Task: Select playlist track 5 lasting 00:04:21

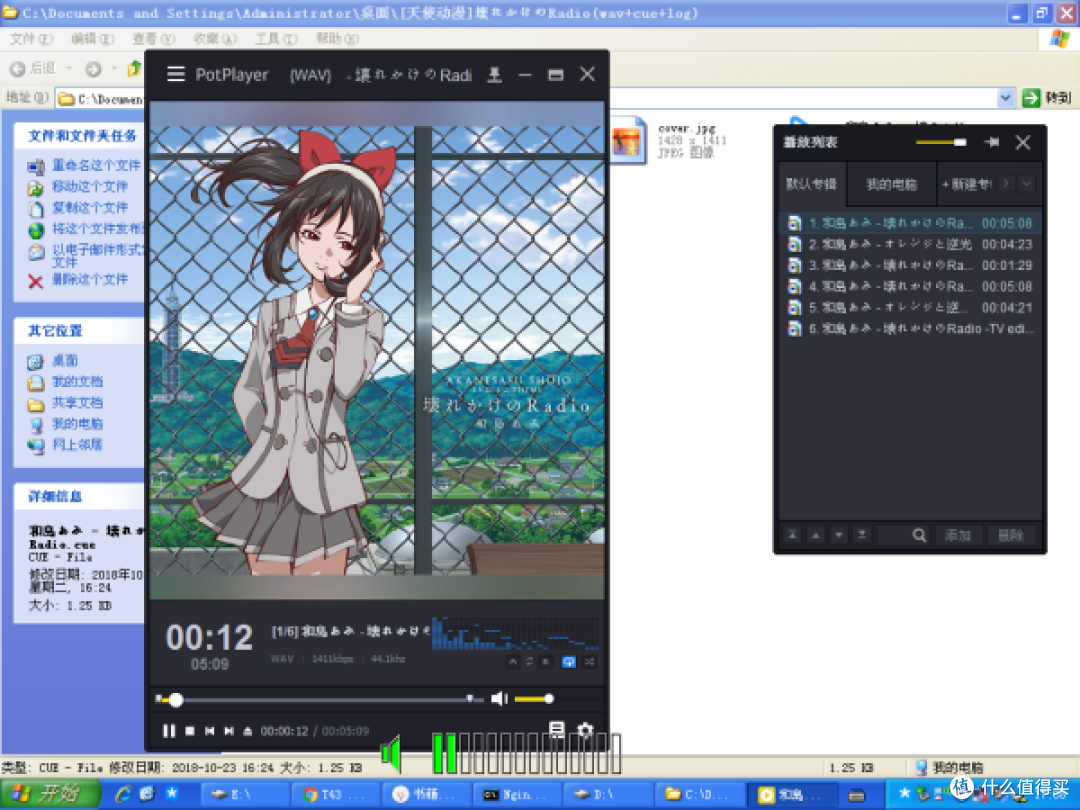Action: point(910,308)
